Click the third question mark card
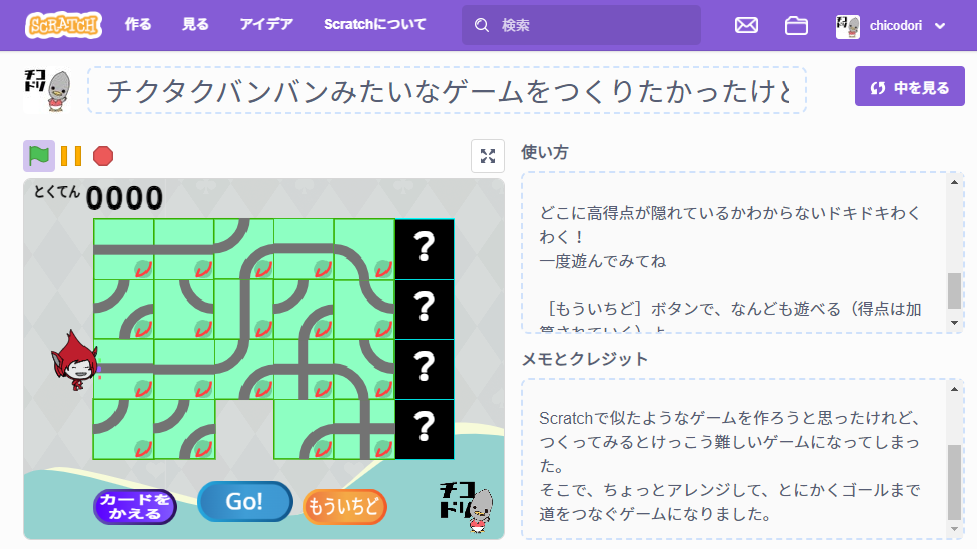Image resolution: width=977 pixels, height=549 pixels. pos(424,369)
